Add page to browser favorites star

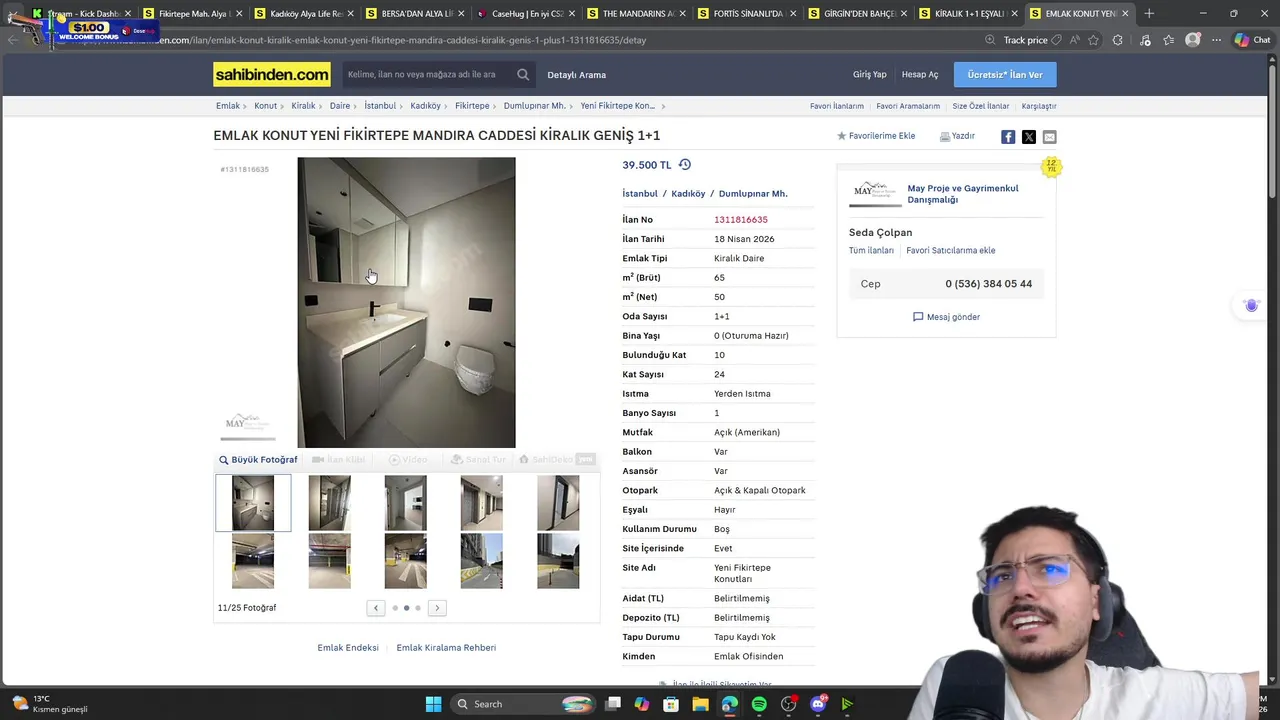click(1094, 40)
